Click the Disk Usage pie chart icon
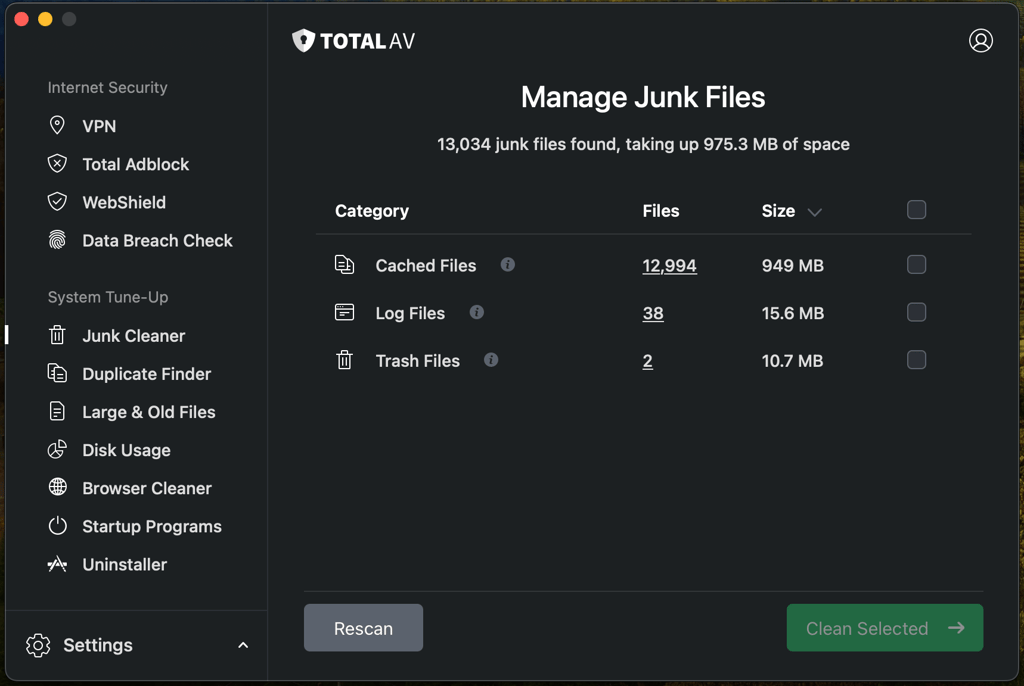This screenshot has width=1024, height=686. [57, 449]
